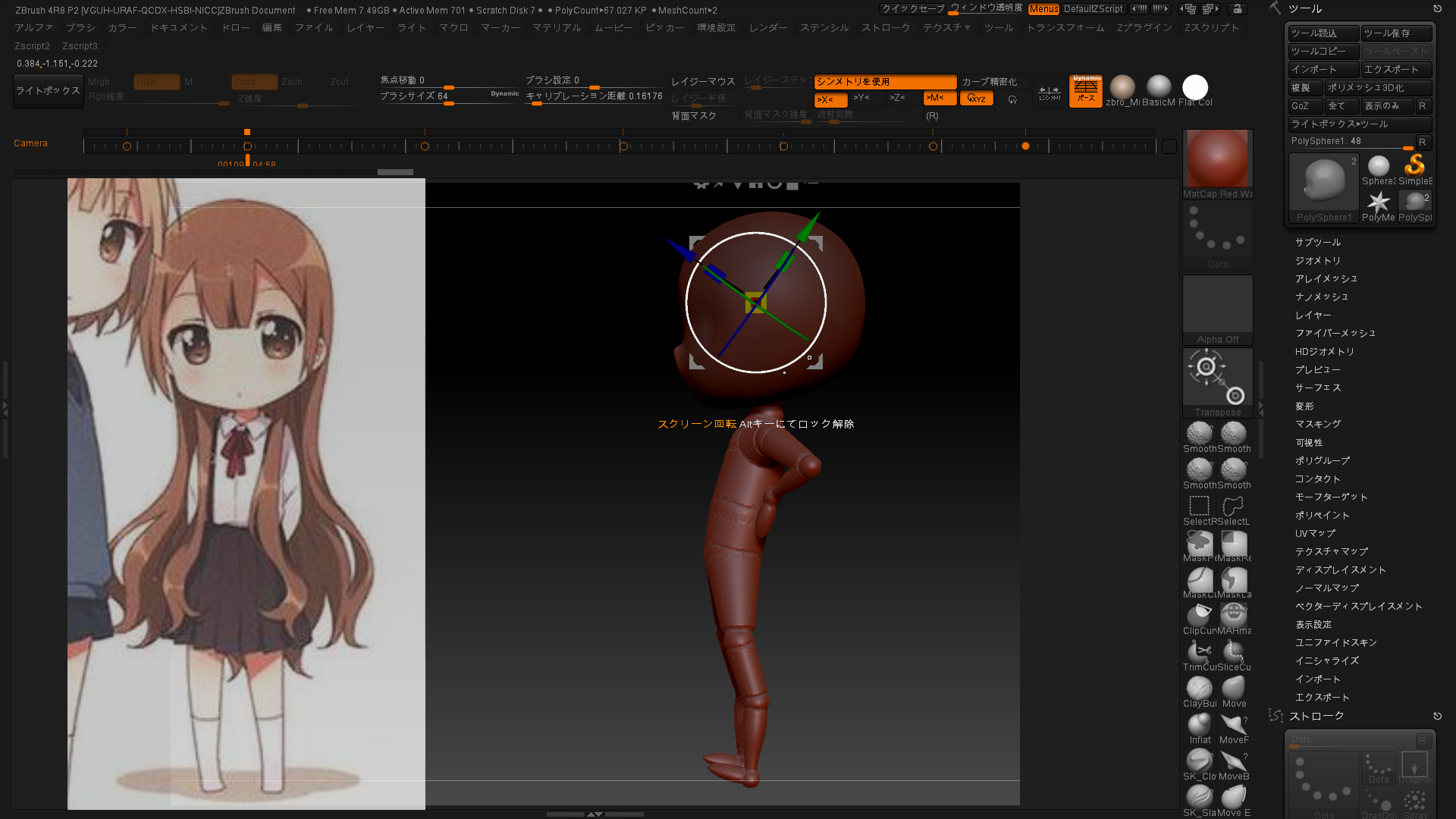Click the ツール保存 button

click(x=1395, y=33)
